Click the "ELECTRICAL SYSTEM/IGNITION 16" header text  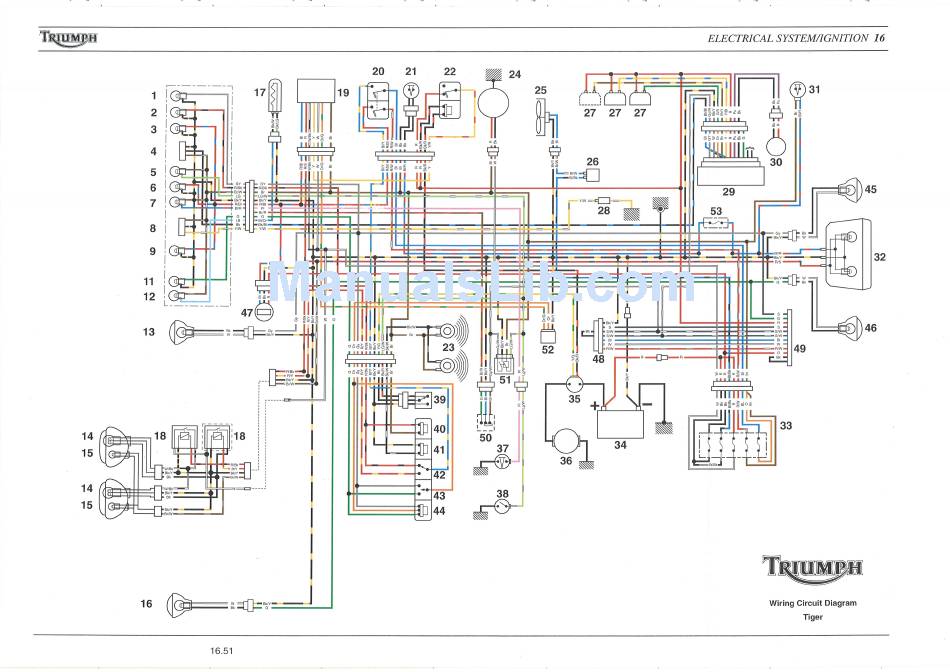tap(796, 38)
